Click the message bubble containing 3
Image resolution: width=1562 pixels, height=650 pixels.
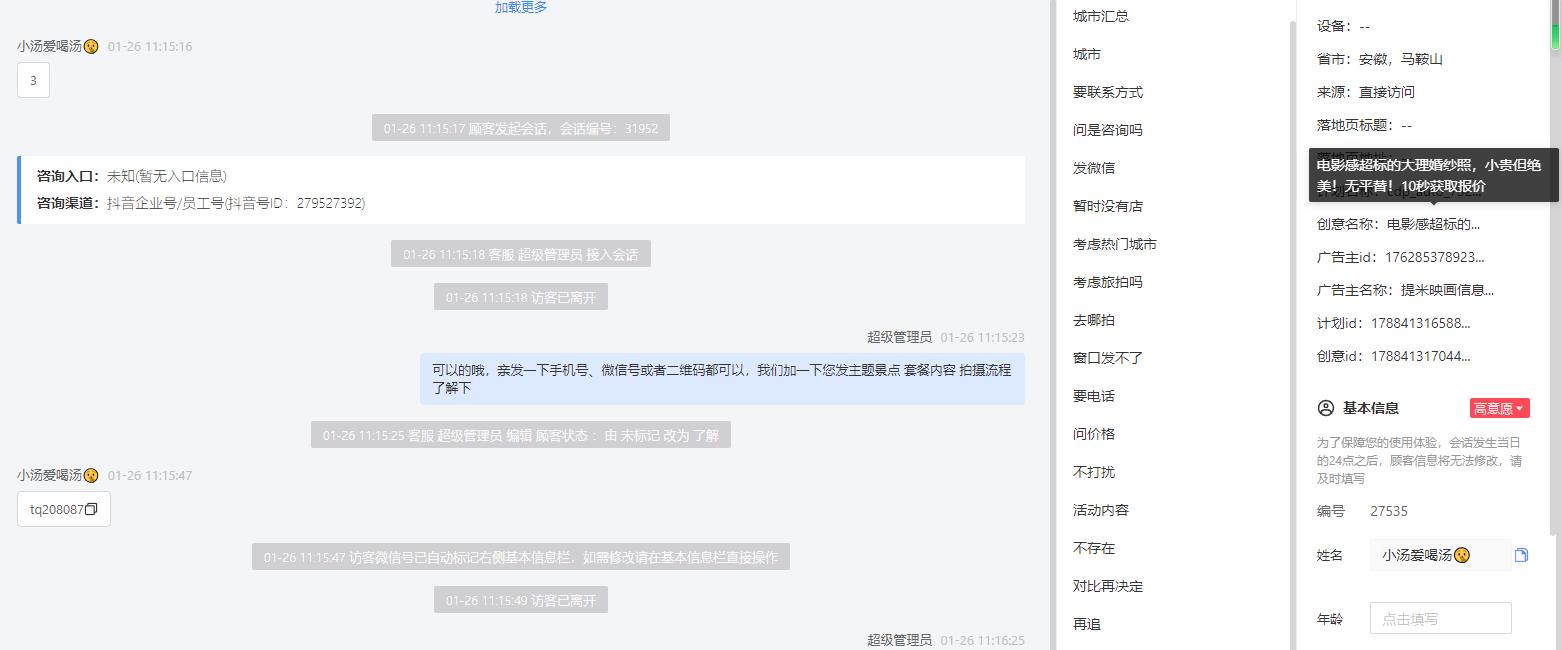tap(33, 81)
